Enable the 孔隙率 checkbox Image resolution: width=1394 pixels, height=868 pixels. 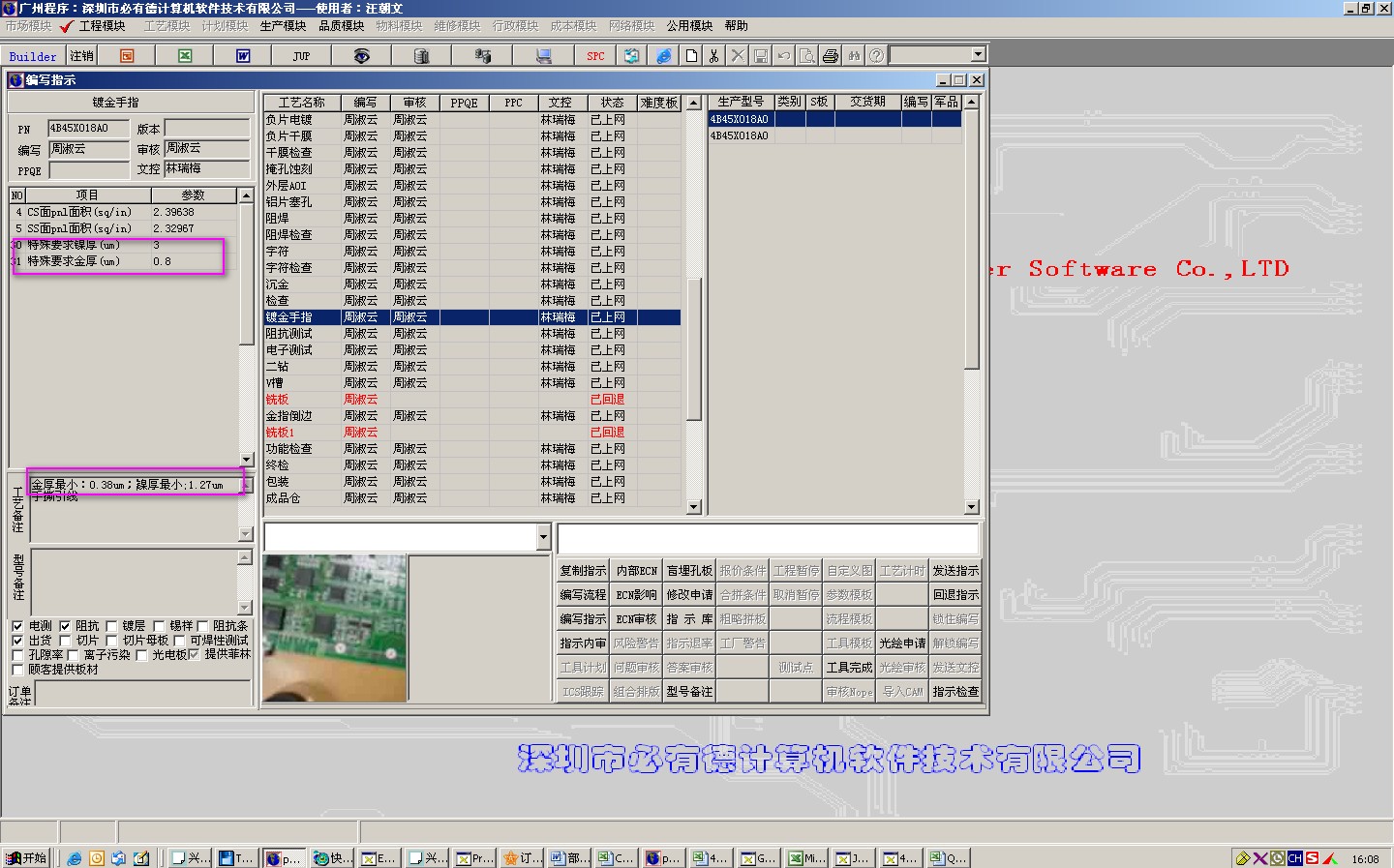click(17, 655)
